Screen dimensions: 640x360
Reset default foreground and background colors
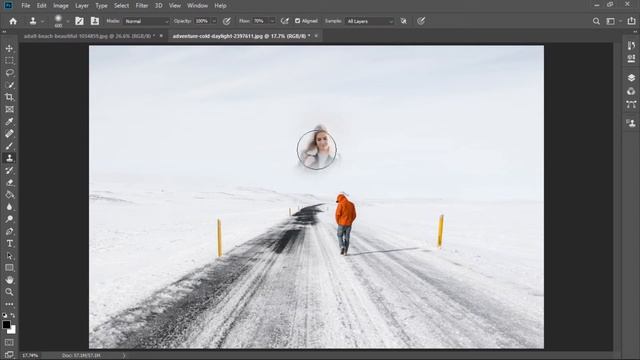tap(4, 316)
